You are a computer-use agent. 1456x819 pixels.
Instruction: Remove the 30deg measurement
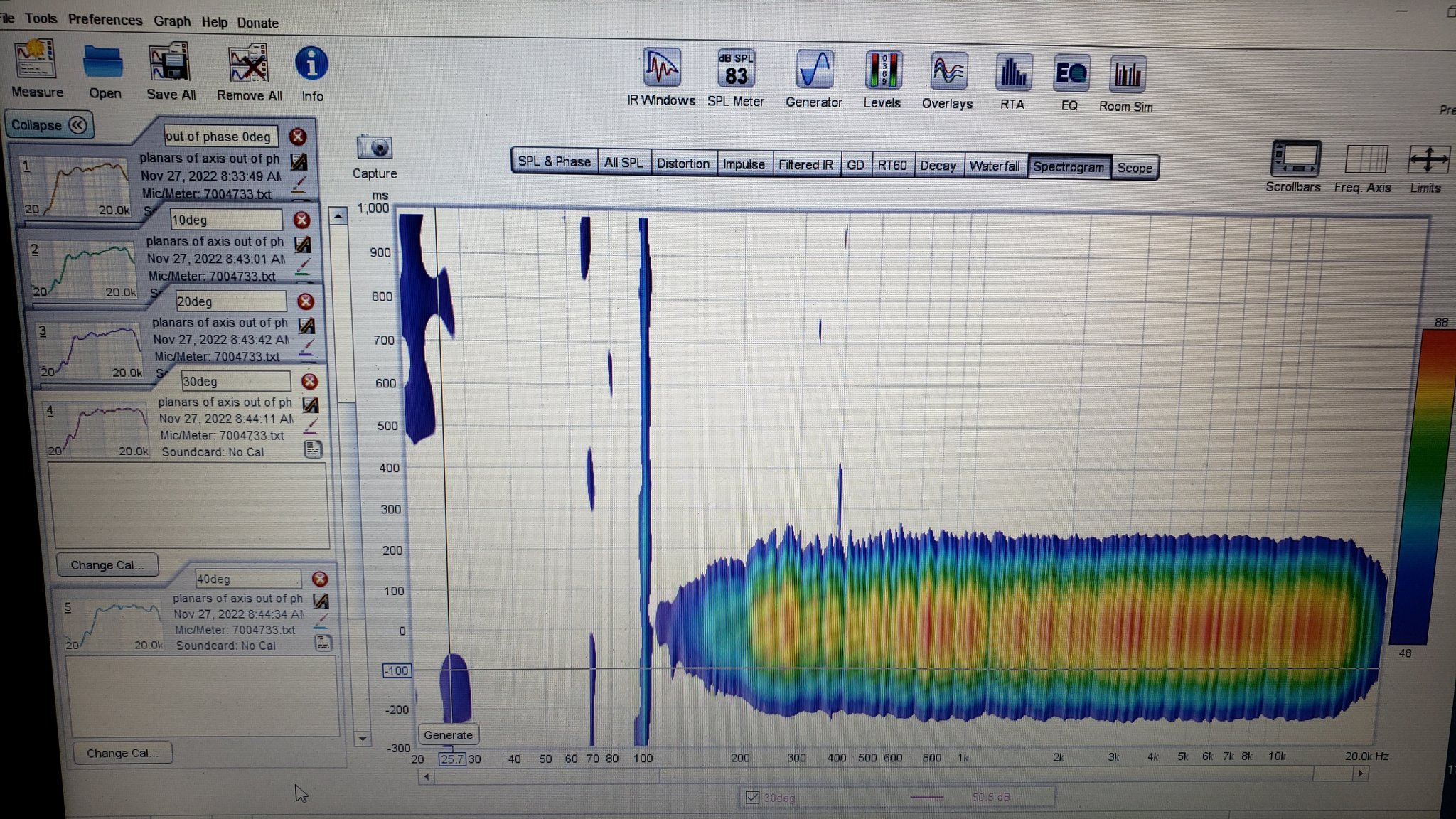coord(309,381)
